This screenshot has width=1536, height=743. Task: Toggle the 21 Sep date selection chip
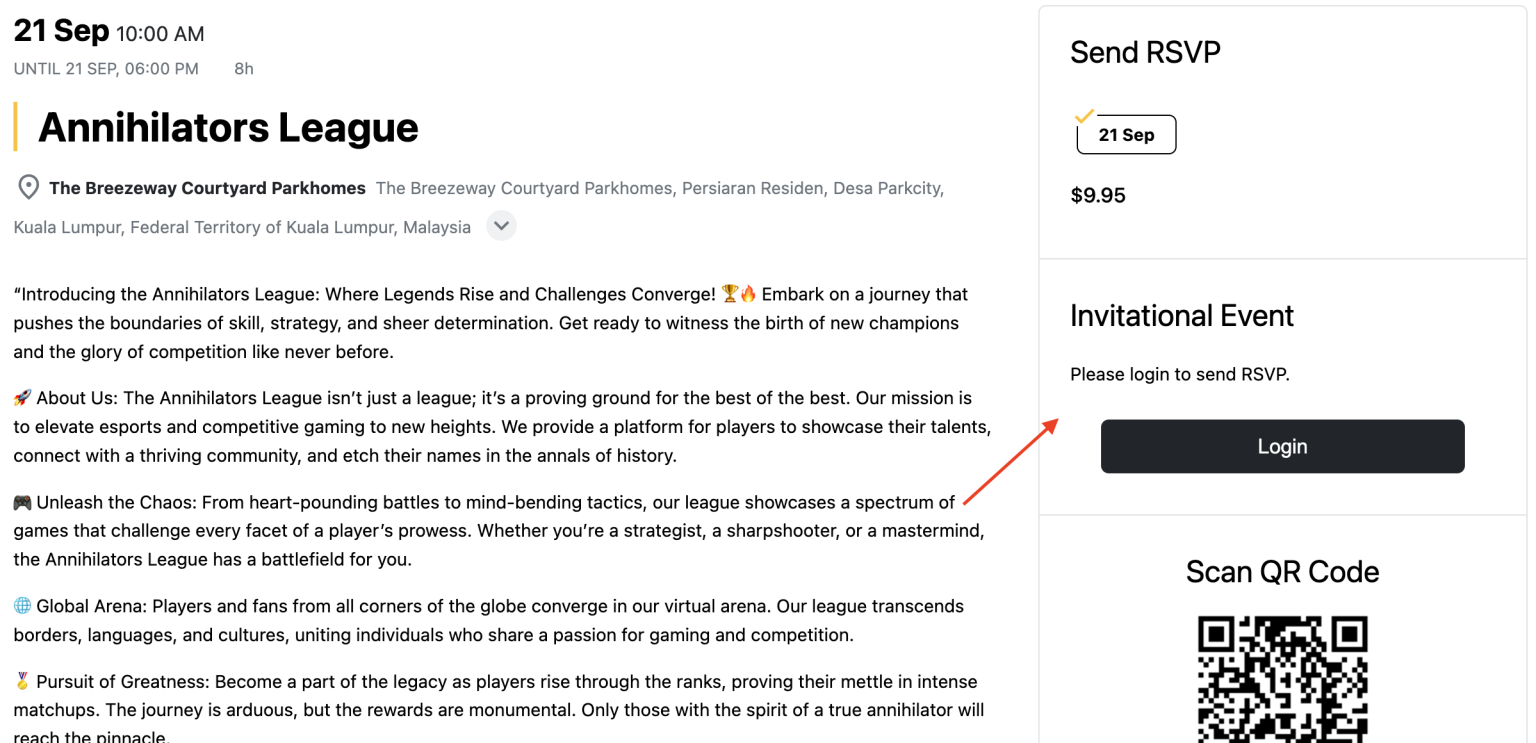click(x=1126, y=135)
